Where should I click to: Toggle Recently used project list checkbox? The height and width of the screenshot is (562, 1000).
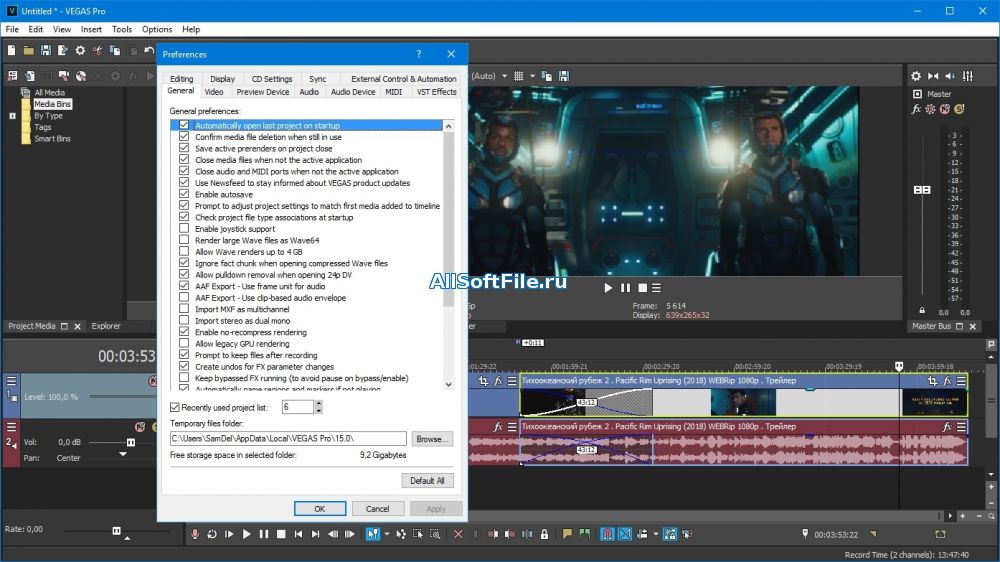(x=175, y=407)
